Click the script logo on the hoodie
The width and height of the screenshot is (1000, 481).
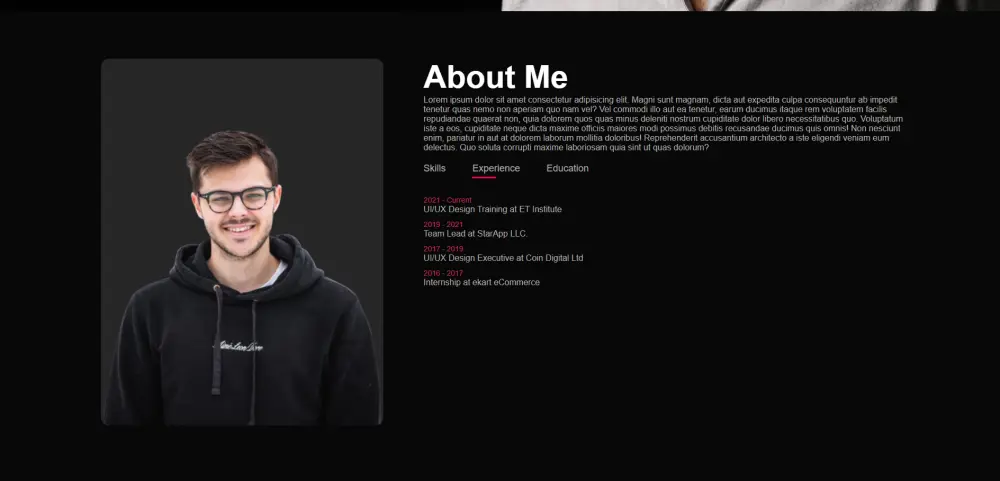click(238, 346)
